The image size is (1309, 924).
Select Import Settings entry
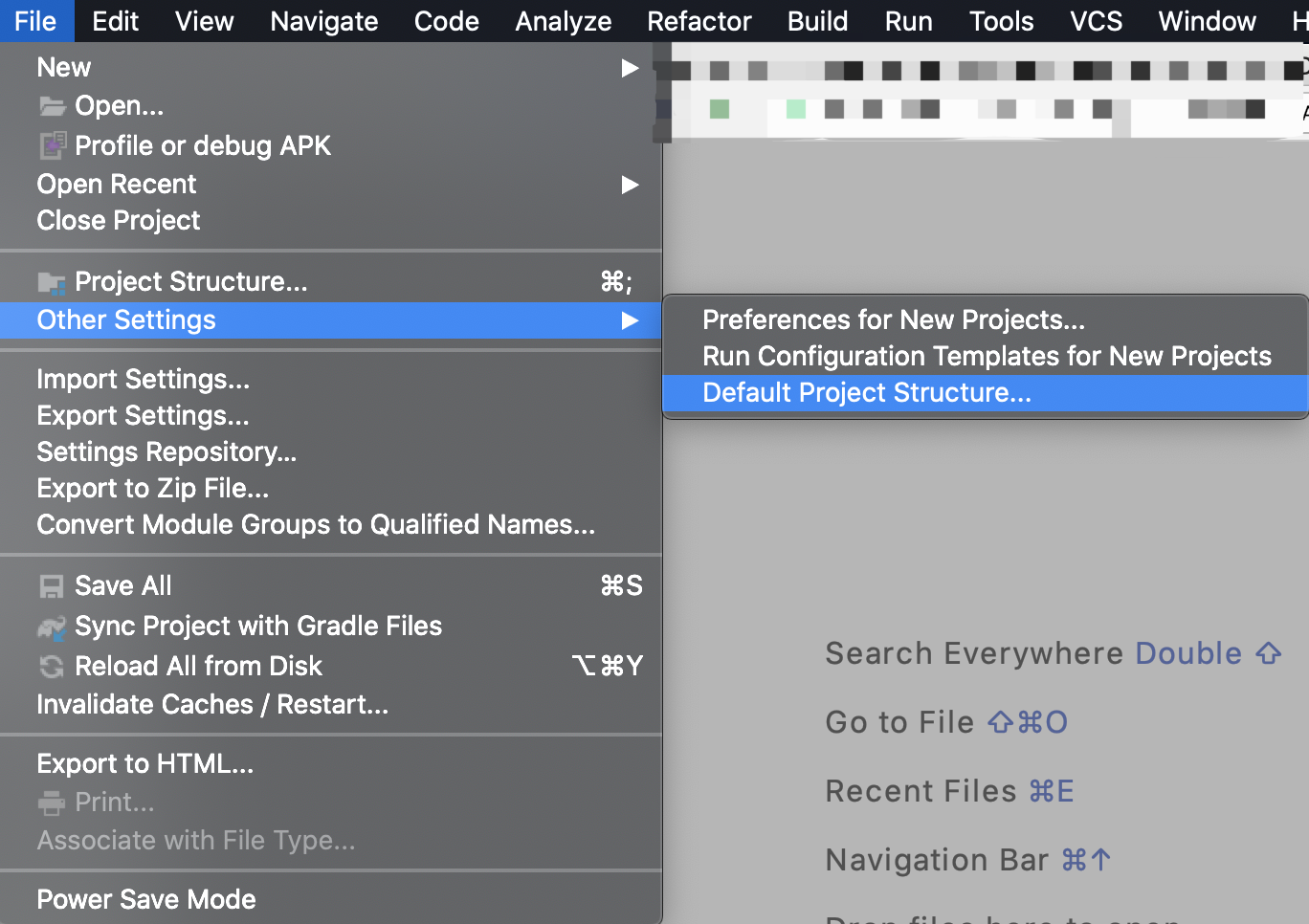pos(144,380)
